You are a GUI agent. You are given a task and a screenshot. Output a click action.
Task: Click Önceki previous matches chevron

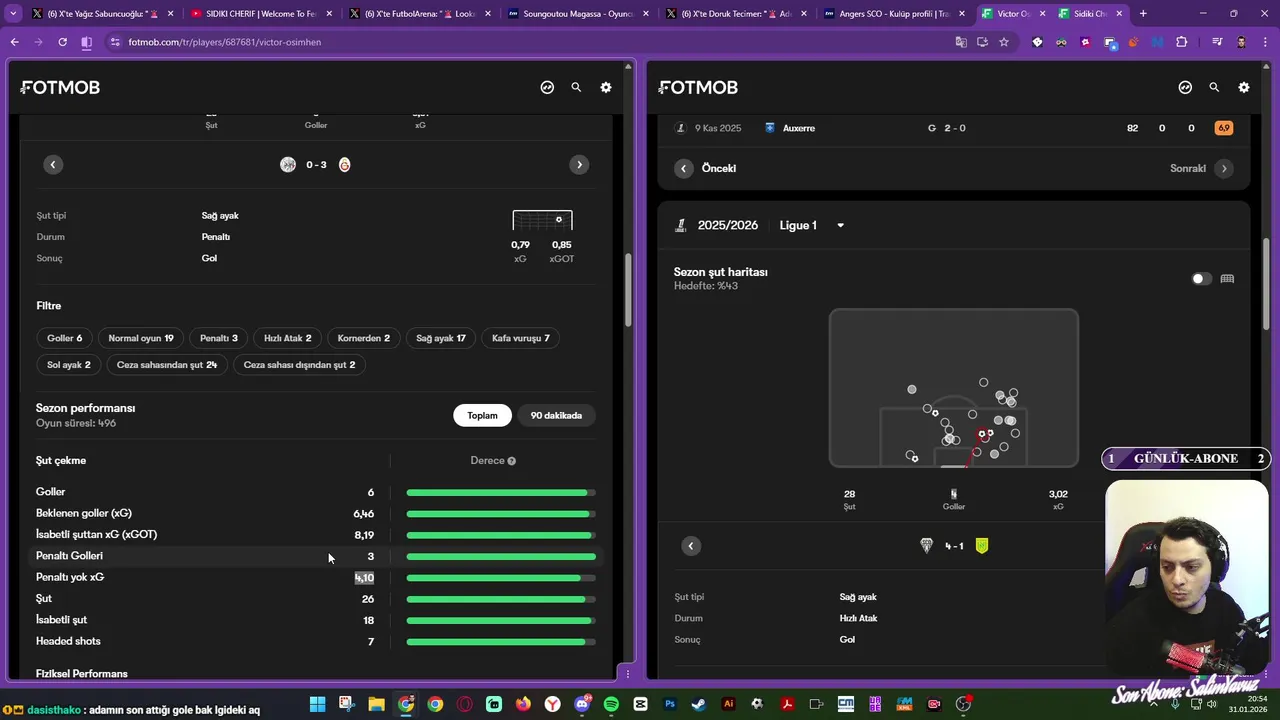click(684, 168)
